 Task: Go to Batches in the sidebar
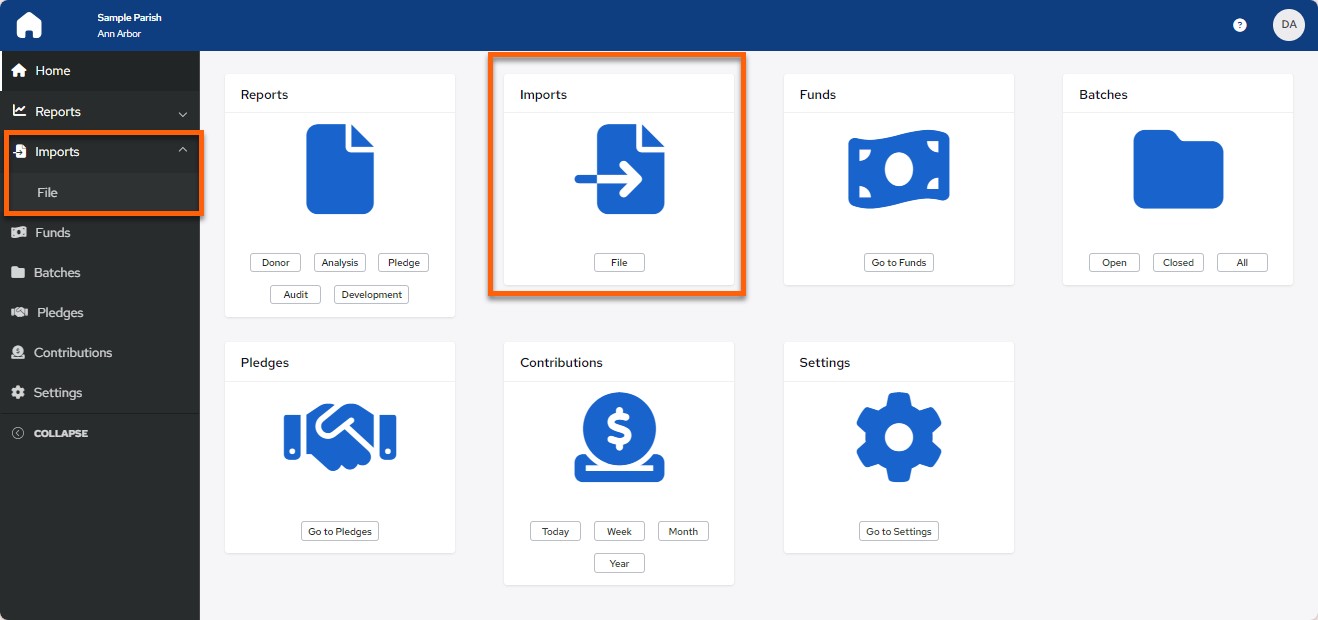pos(100,272)
